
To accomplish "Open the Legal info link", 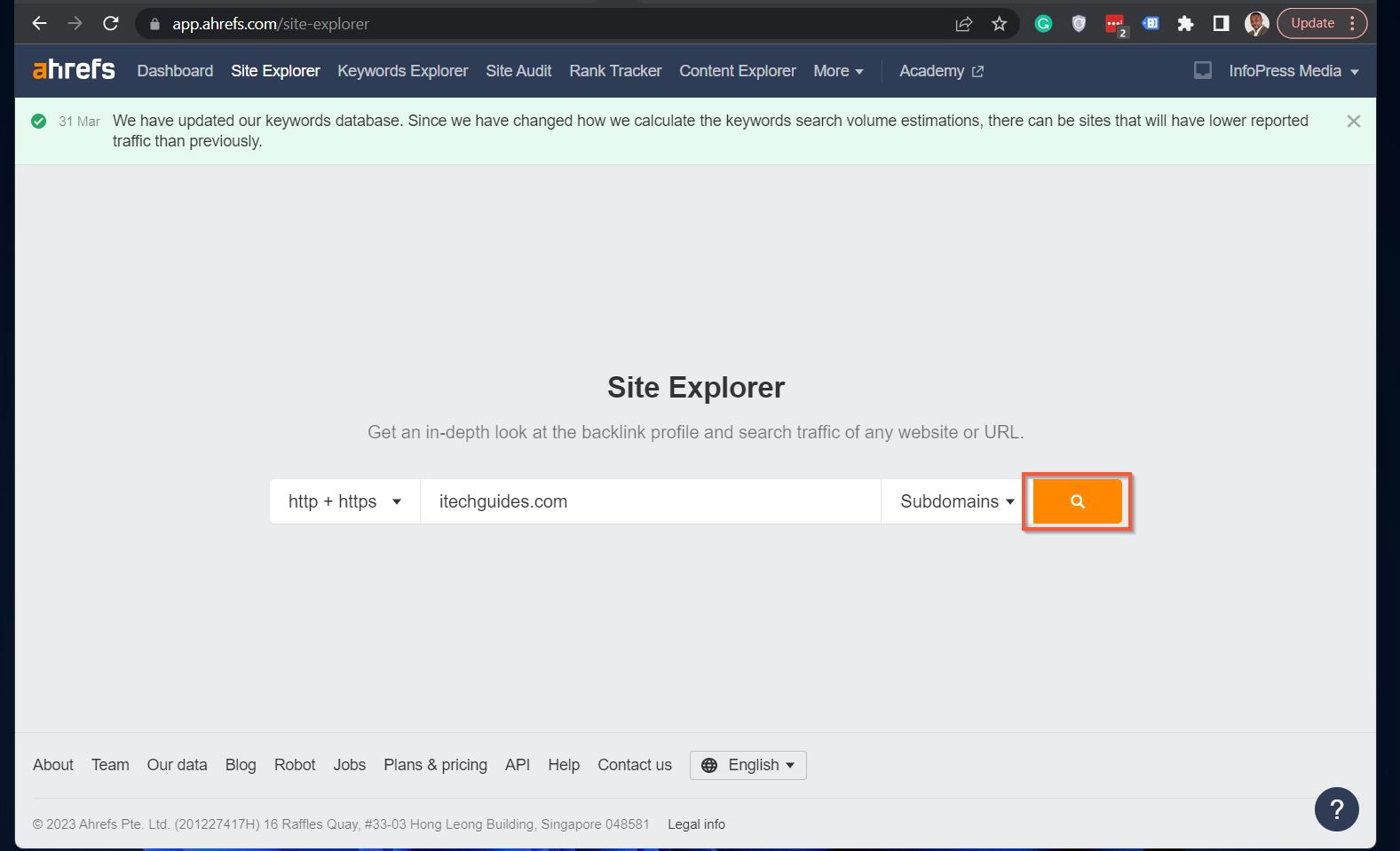I will tap(696, 824).
